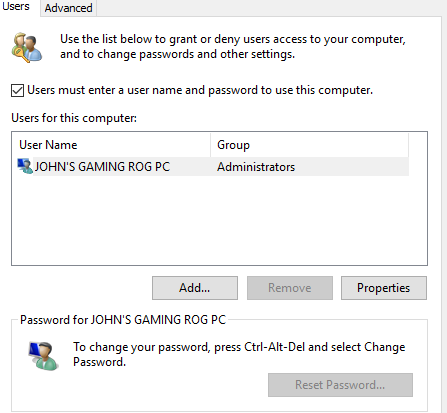This screenshot has width=447, height=413.
Task: Select the JOHN'S GAMING ROG PC user row
Action: (211, 166)
